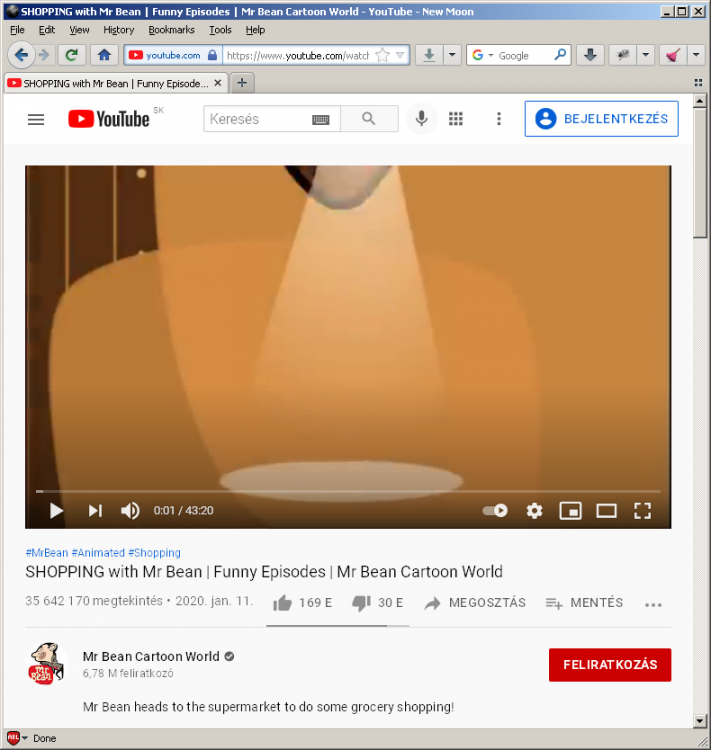Open video settings gear icon
The width and height of the screenshot is (711, 750).
(534, 511)
